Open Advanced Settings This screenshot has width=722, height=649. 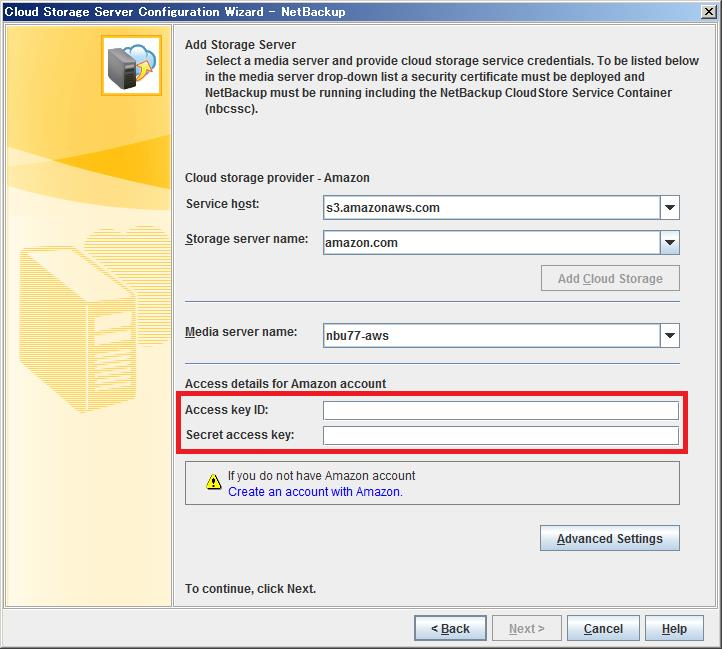pyautogui.click(x=610, y=538)
